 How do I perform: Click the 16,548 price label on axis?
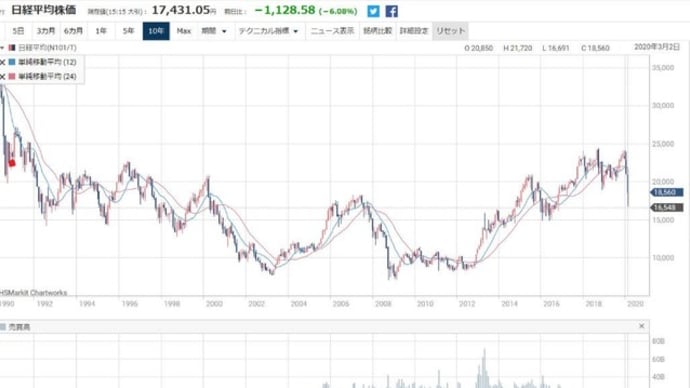[667, 207]
